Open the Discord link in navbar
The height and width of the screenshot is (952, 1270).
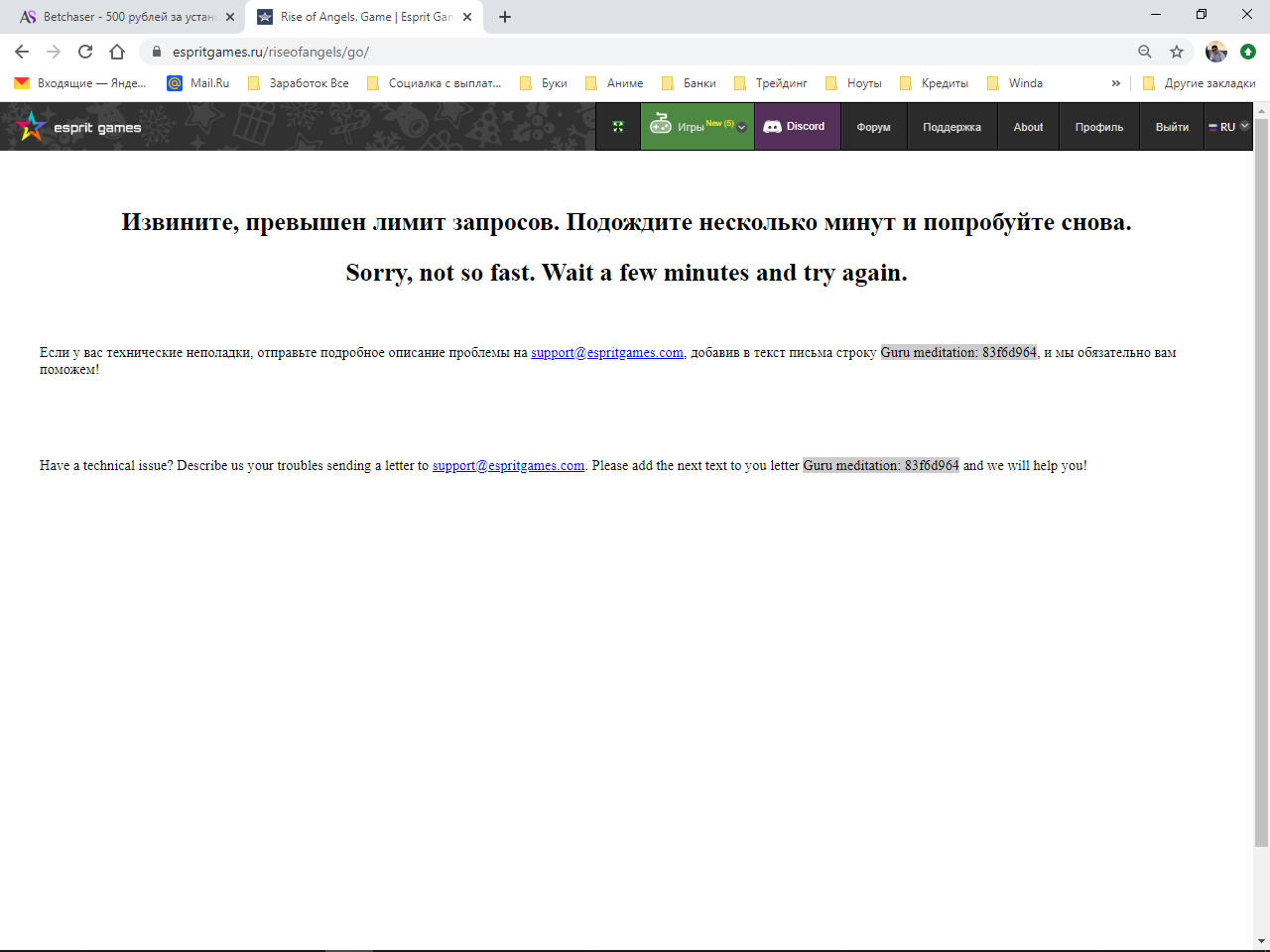pos(797,127)
